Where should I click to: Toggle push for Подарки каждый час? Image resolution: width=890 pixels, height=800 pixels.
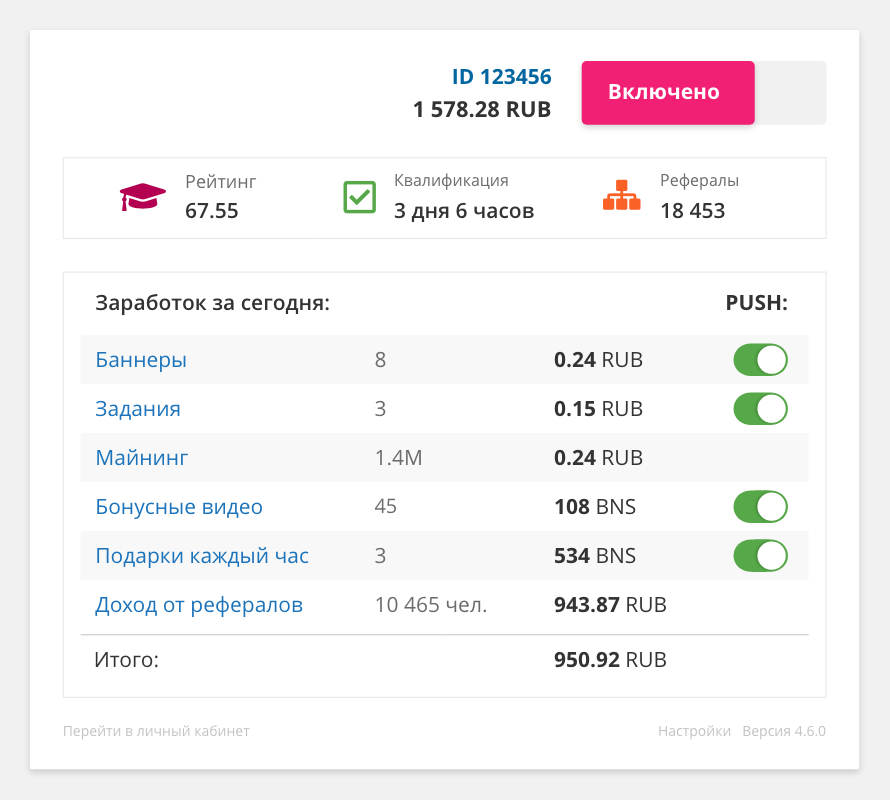(760, 555)
